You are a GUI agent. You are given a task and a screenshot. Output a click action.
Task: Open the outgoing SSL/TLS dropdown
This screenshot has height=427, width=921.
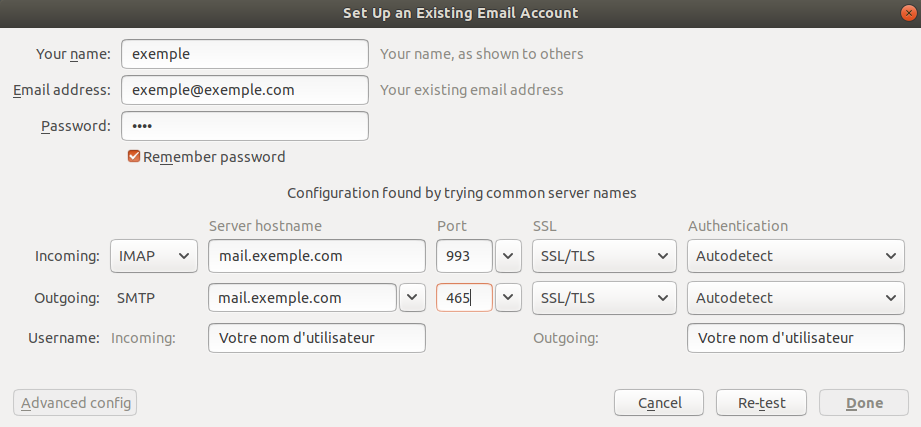point(604,298)
